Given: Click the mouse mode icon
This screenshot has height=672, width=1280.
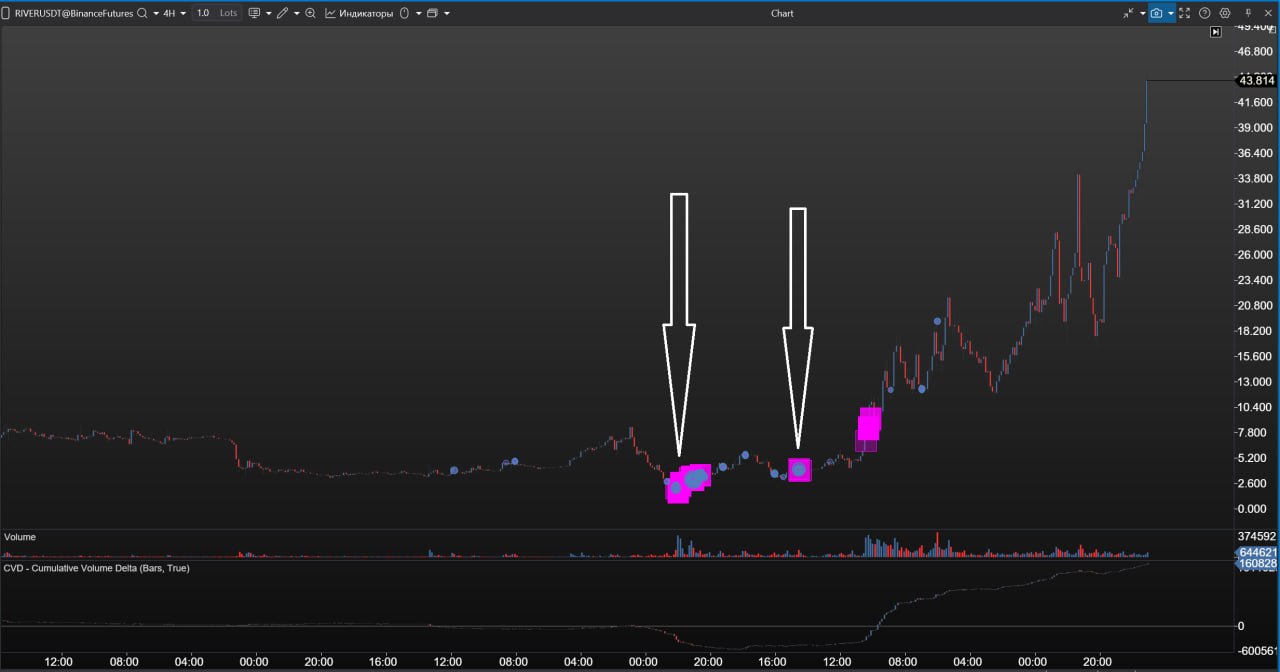Looking at the screenshot, I should coord(404,13).
